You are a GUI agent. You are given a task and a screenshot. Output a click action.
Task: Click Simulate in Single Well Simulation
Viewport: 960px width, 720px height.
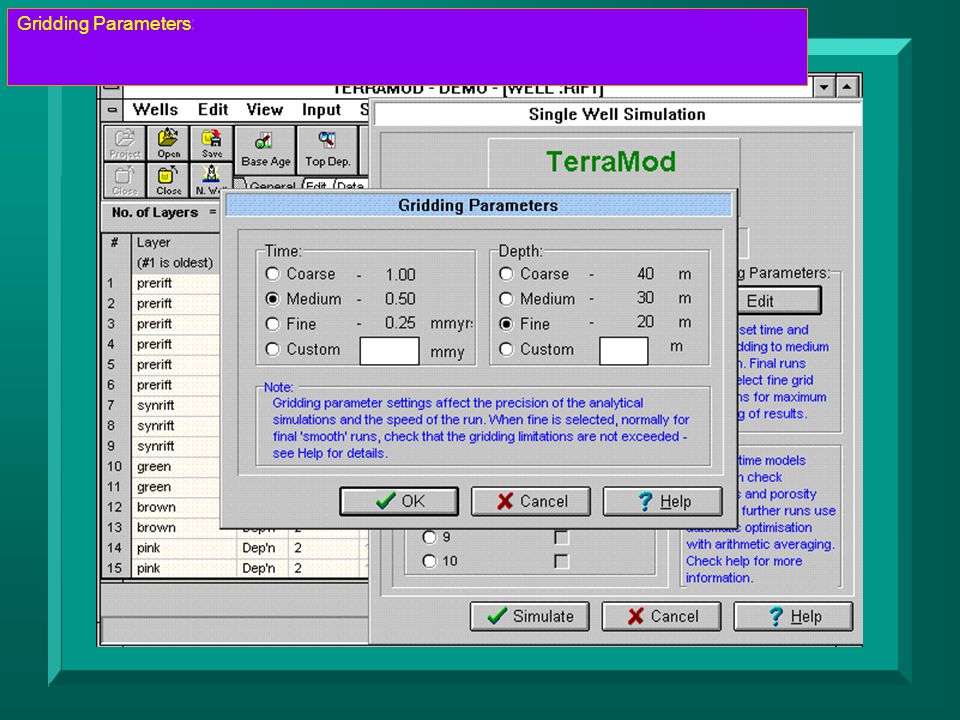pyautogui.click(x=530, y=617)
